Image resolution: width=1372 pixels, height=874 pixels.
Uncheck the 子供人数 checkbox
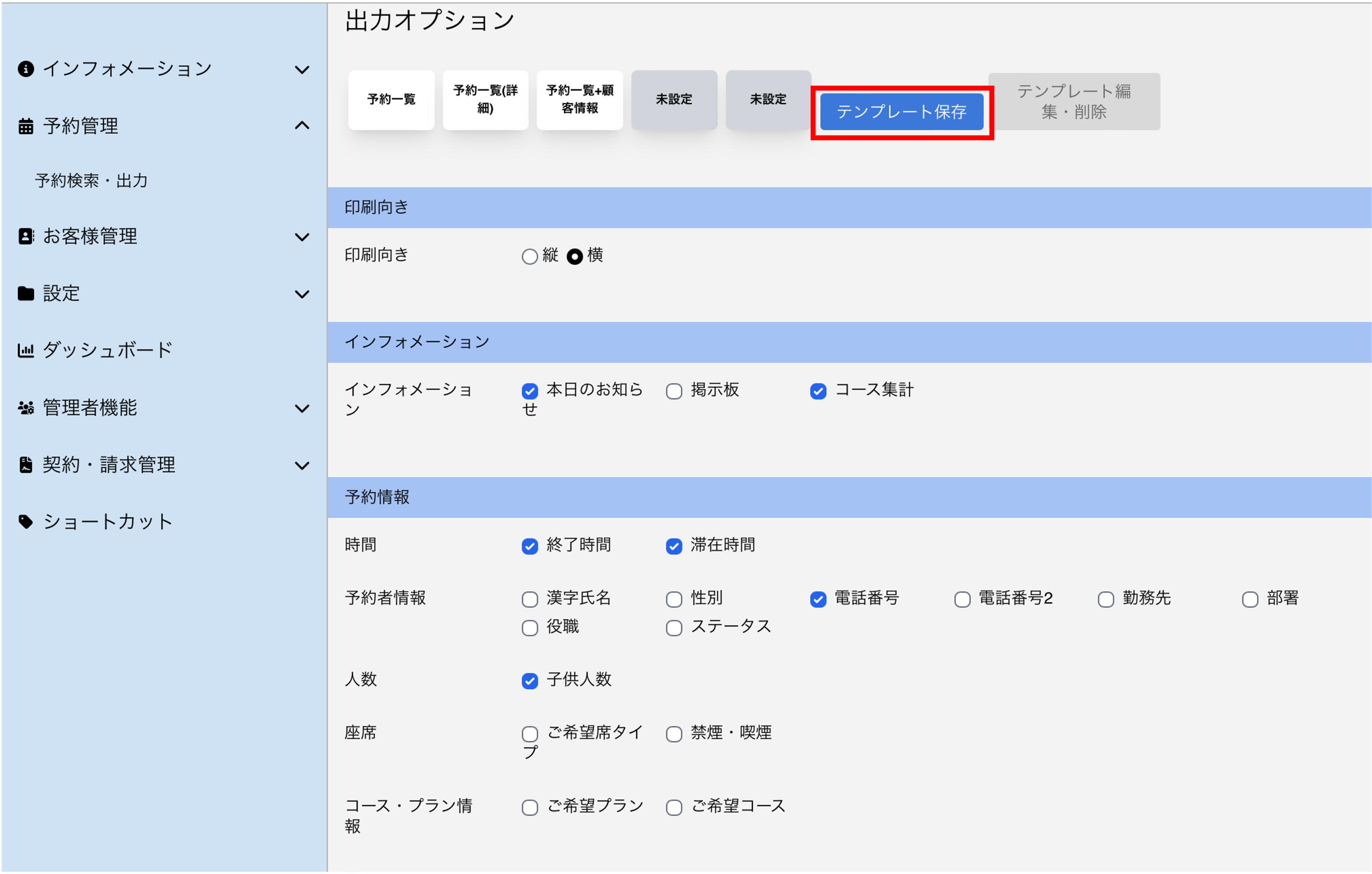[x=530, y=681]
